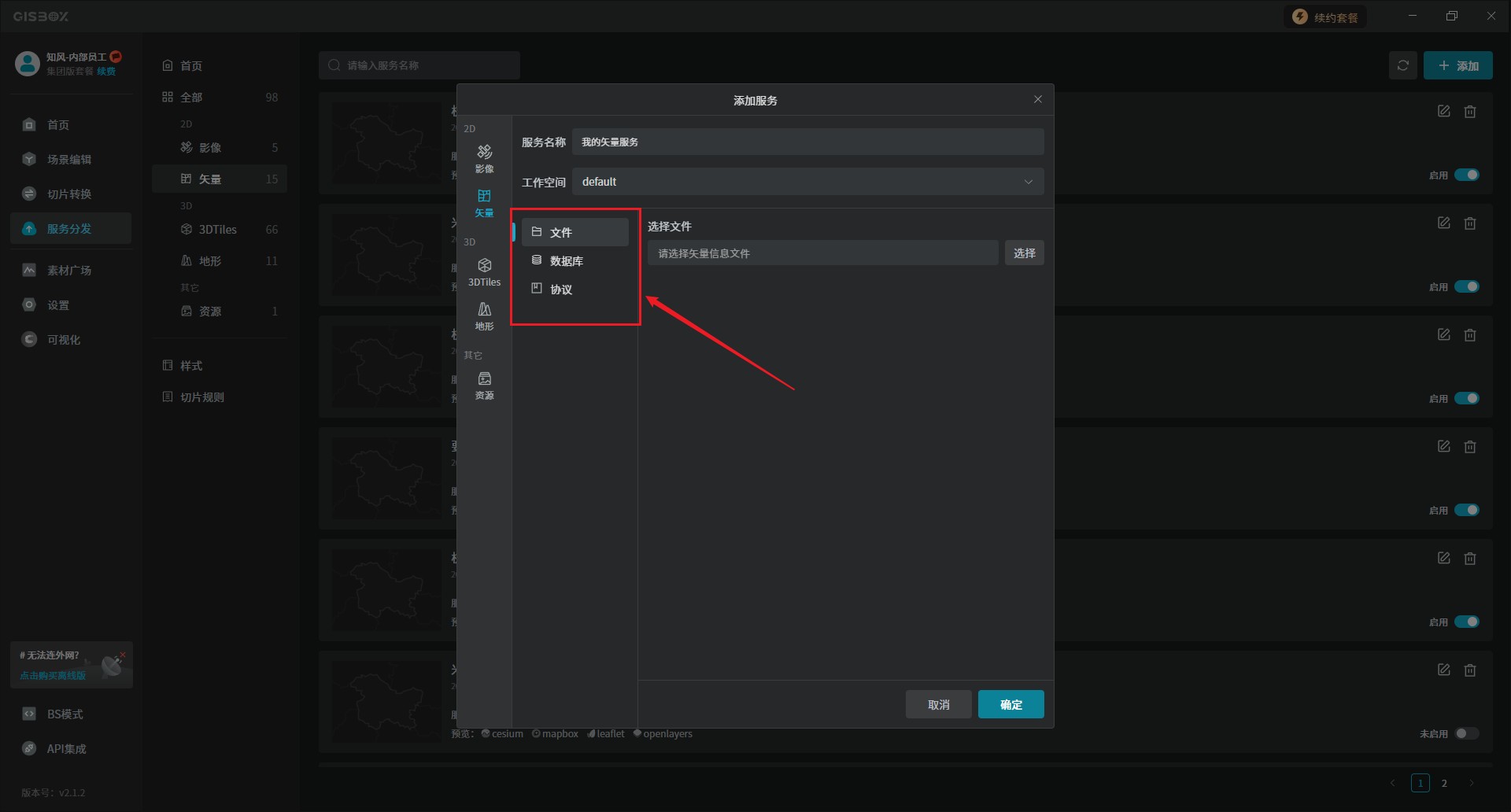The height and width of the screenshot is (812, 1511).
Task: Choose the 资源 resource icon in dialog
Action: [x=484, y=385]
